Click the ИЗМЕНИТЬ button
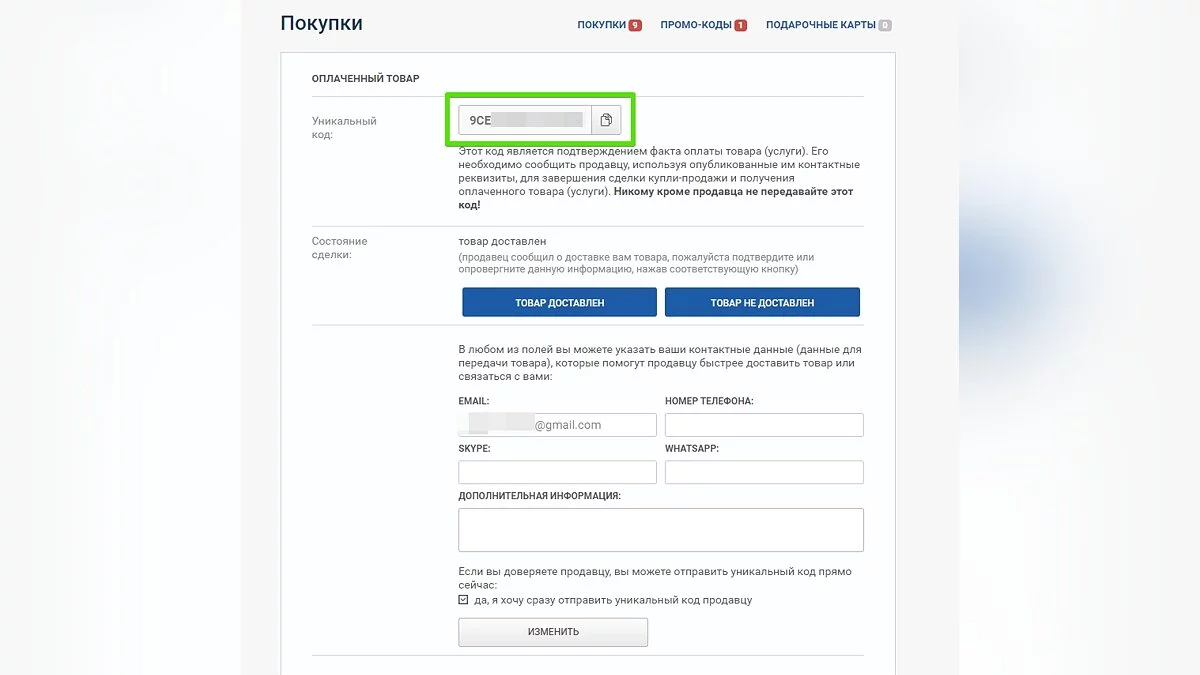 tap(553, 632)
